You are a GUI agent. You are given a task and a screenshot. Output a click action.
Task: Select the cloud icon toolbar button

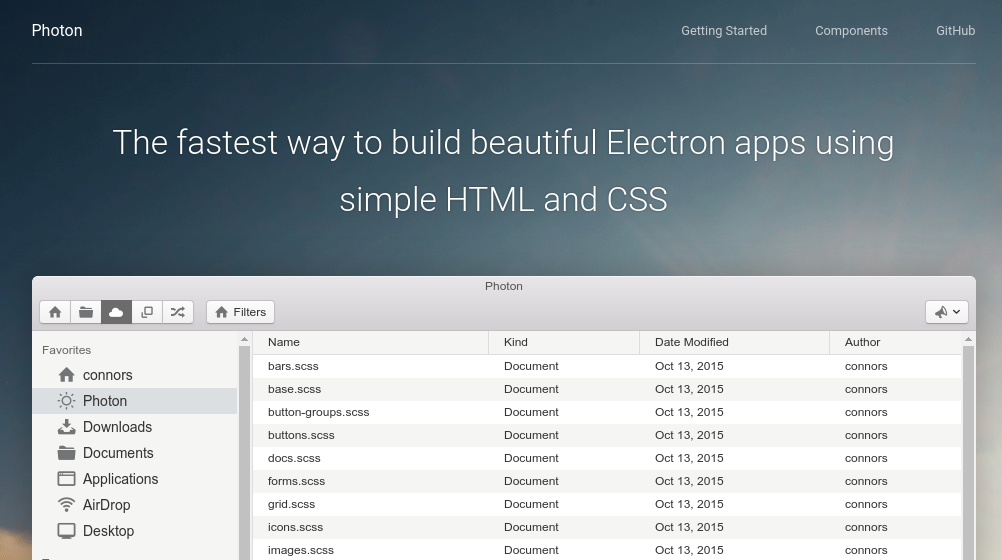point(116,312)
